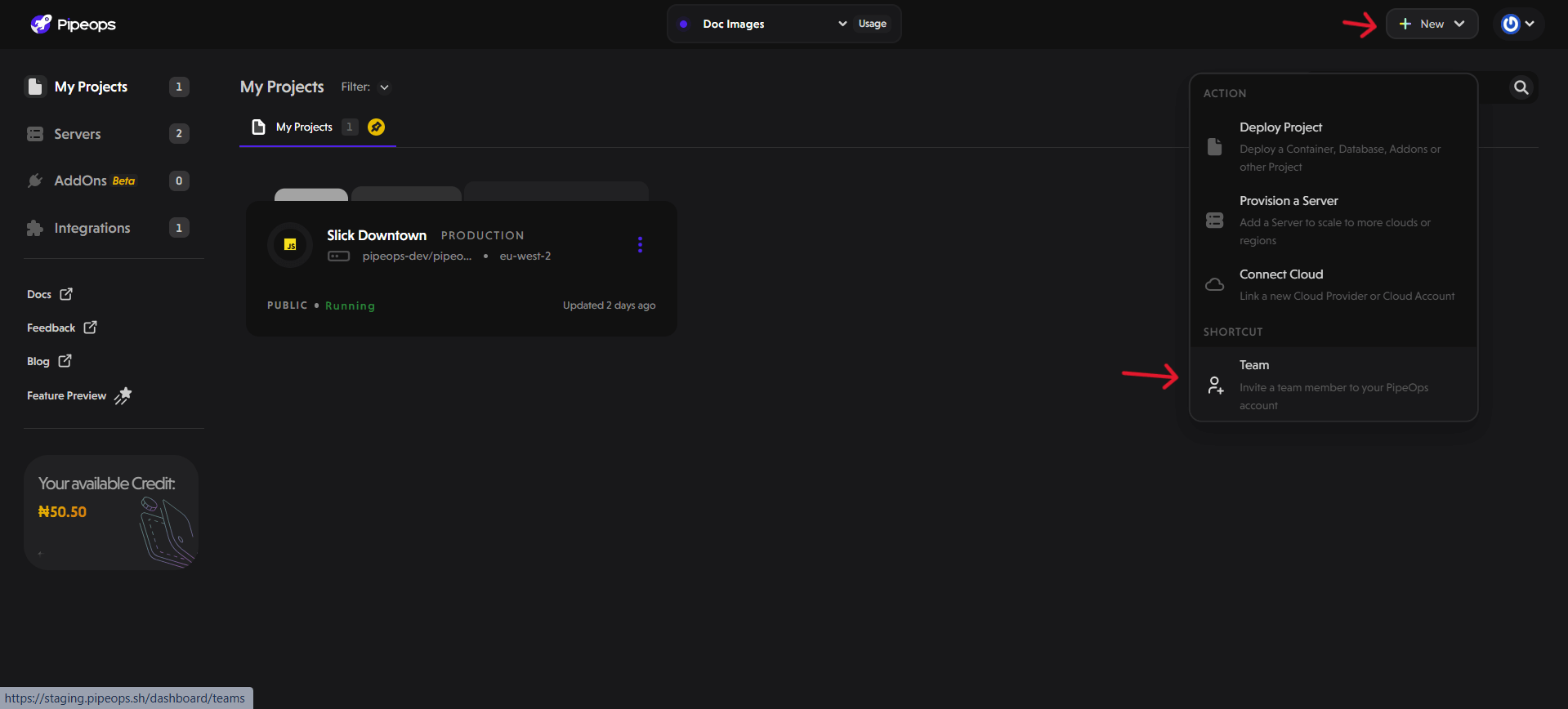Image resolution: width=1568 pixels, height=709 pixels.
Task: Click the Feature Preview shooting star icon
Action: tap(123, 395)
